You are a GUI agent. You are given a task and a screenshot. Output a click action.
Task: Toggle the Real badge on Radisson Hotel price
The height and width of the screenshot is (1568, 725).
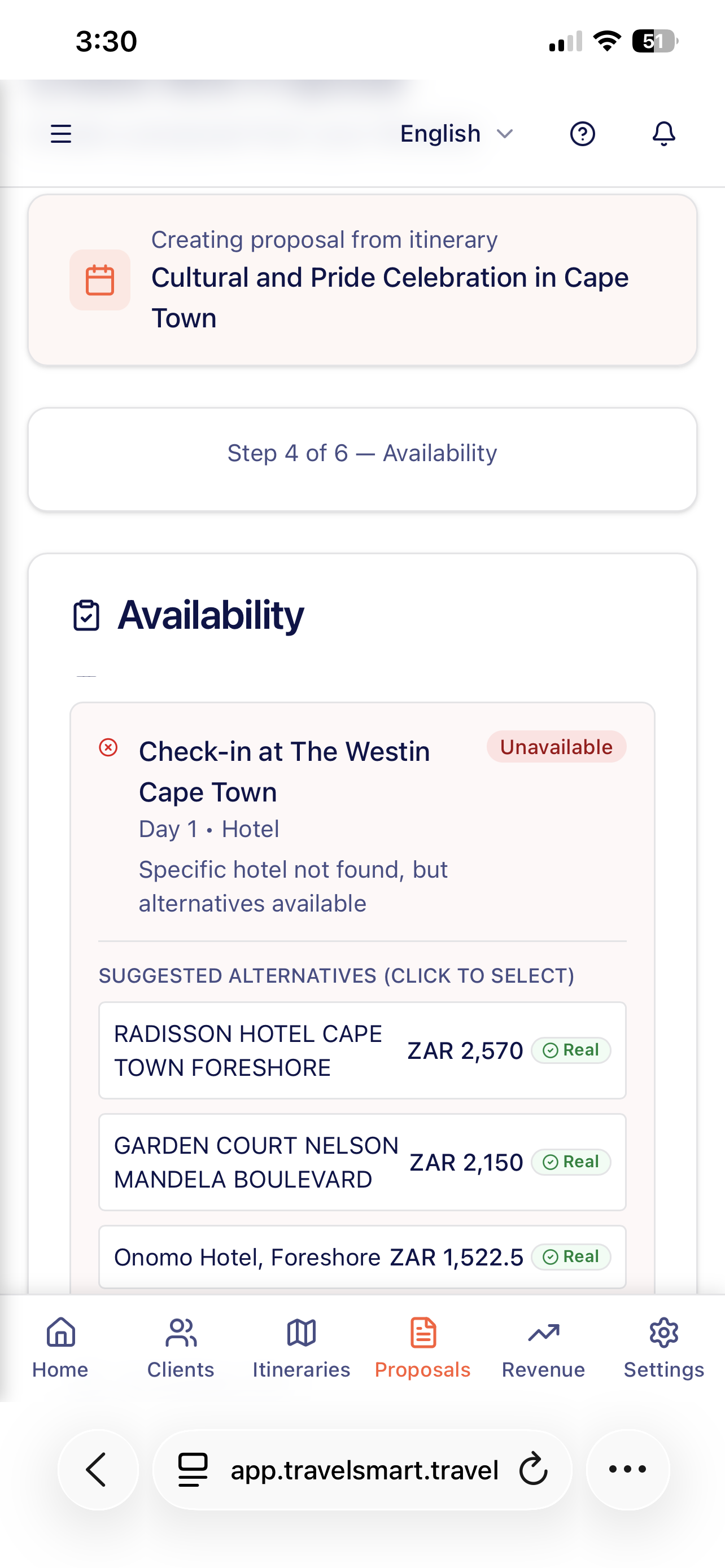[x=570, y=1050]
